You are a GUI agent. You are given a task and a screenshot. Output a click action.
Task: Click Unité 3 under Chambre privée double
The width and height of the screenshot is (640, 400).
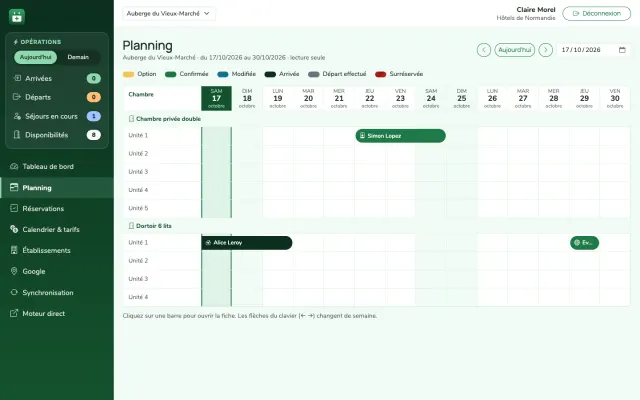138,171
